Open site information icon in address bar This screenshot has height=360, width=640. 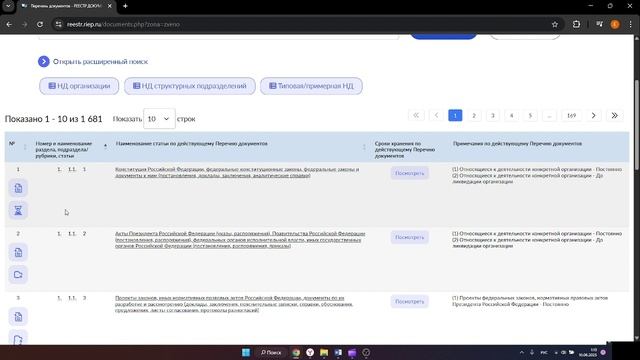point(59,24)
